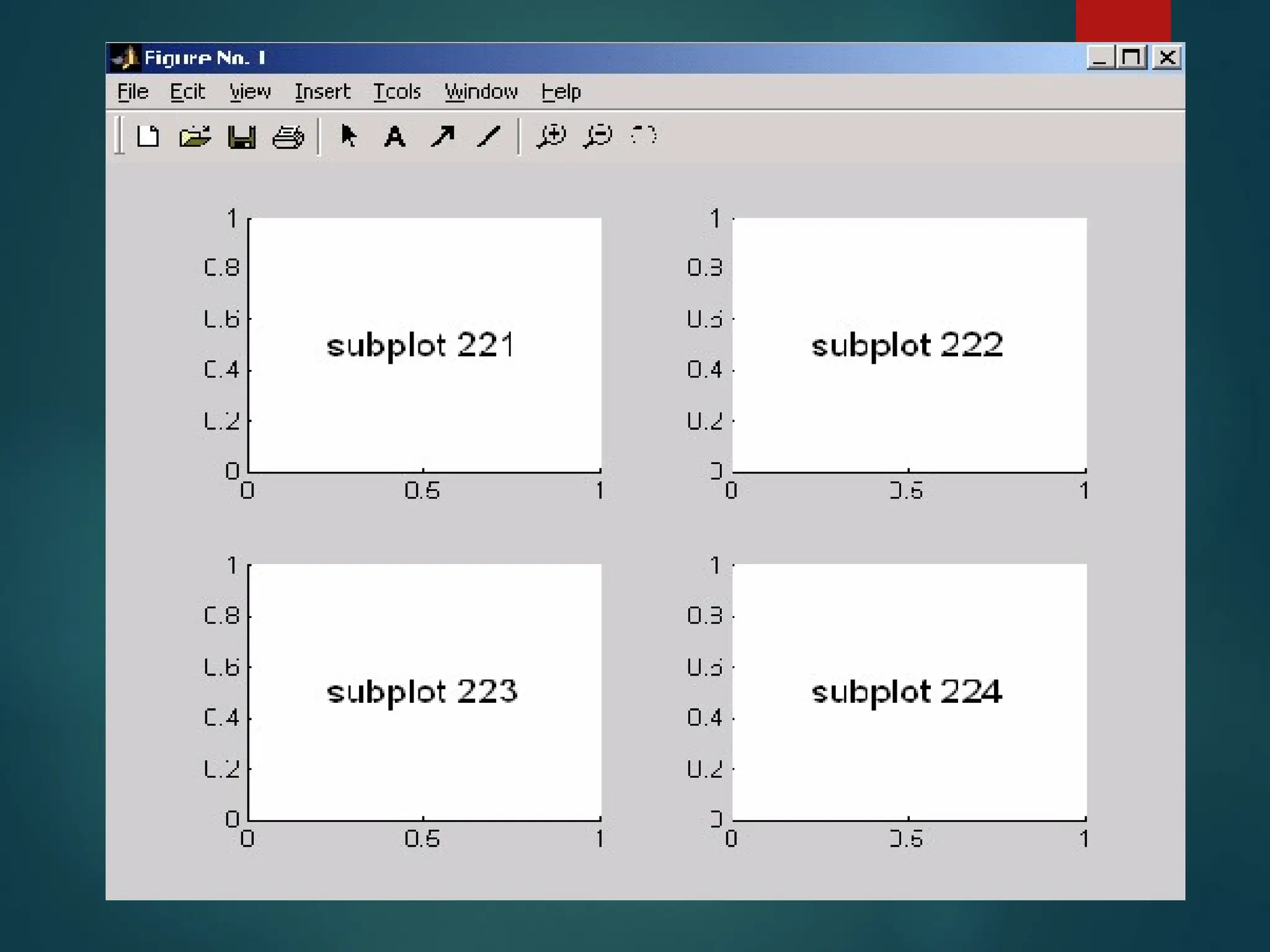This screenshot has height=952, width=1270.
Task: Open the Help menu
Action: pos(561,92)
